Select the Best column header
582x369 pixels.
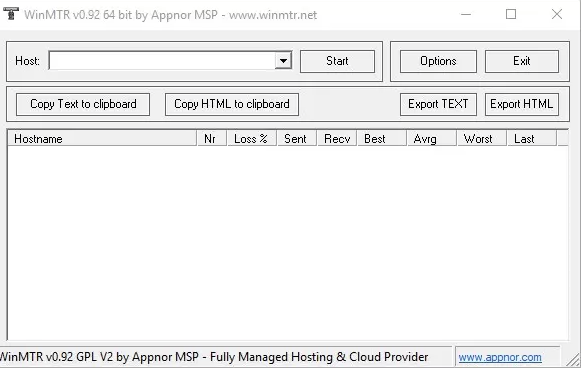[x=382, y=139]
